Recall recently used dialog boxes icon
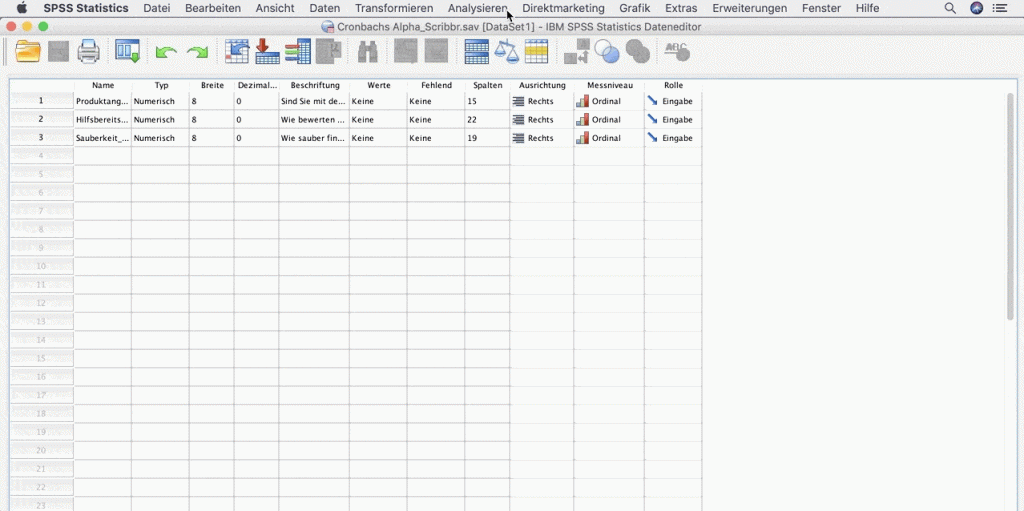 tap(127, 52)
